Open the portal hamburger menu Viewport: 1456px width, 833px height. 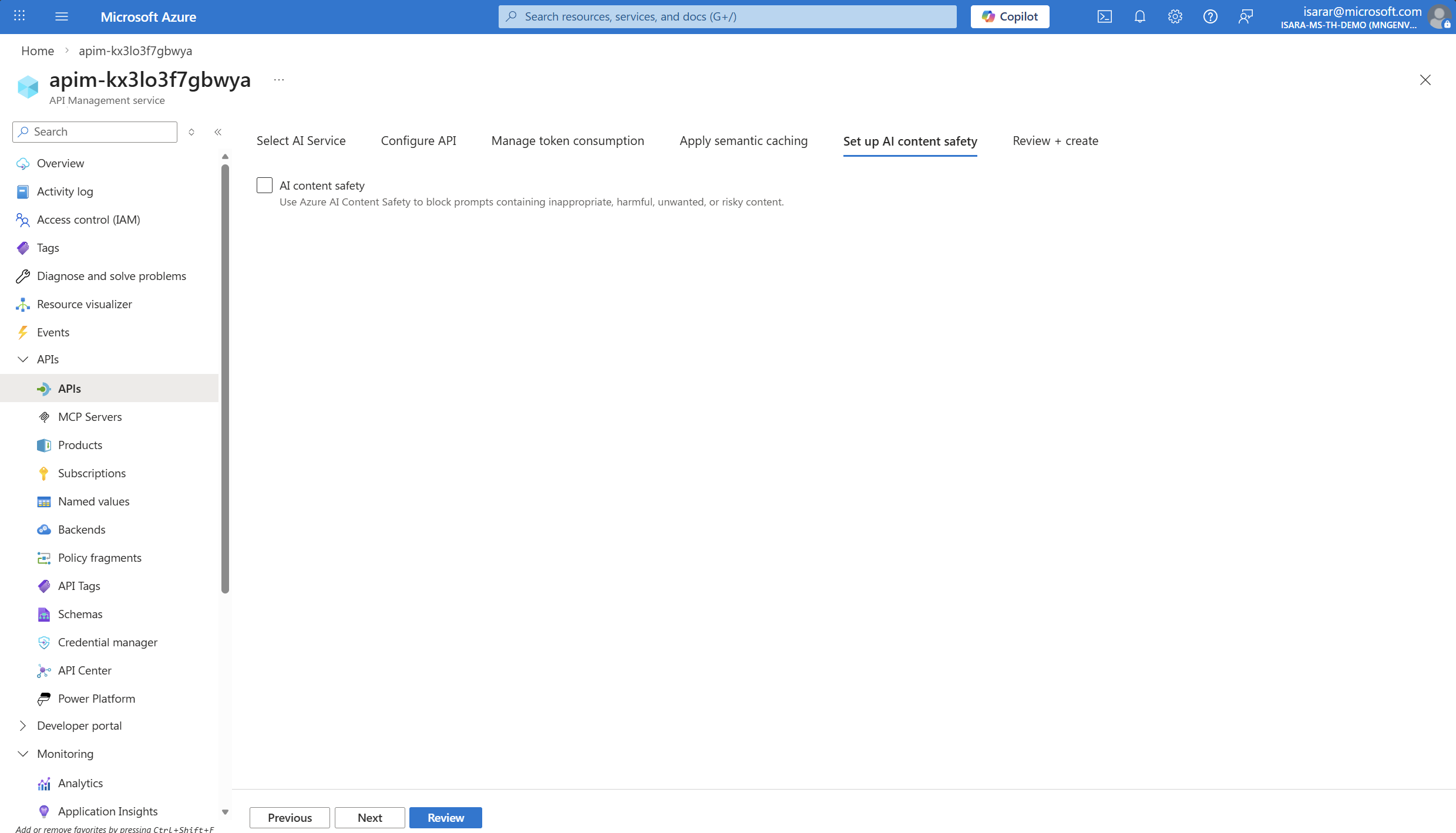click(62, 16)
